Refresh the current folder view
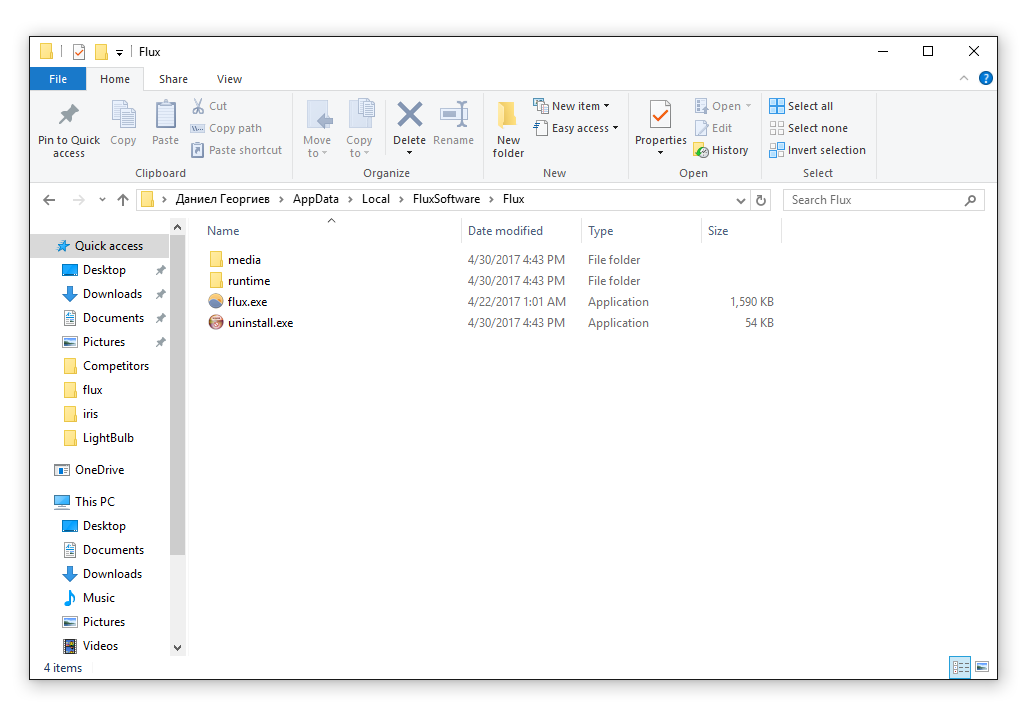 point(760,200)
